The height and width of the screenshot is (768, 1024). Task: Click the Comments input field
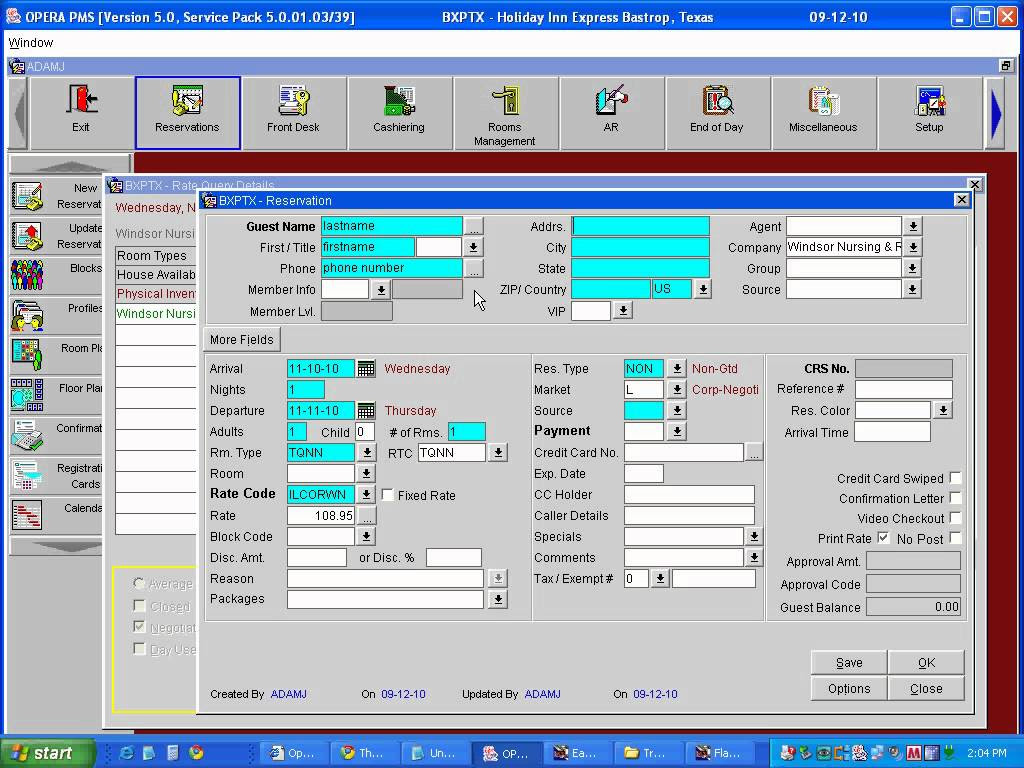(x=684, y=558)
